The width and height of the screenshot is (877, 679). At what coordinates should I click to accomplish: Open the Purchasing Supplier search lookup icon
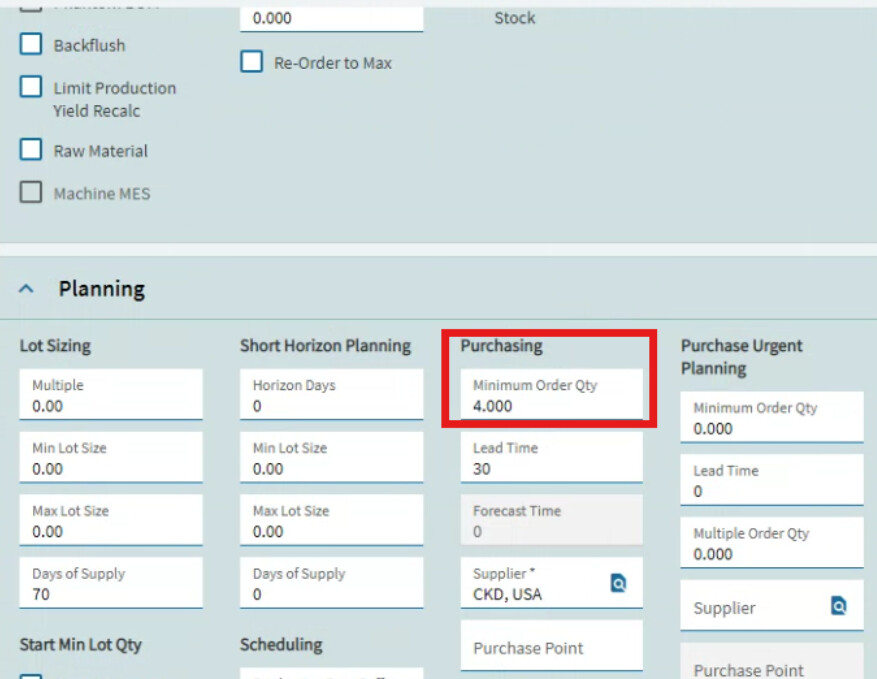click(x=618, y=583)
